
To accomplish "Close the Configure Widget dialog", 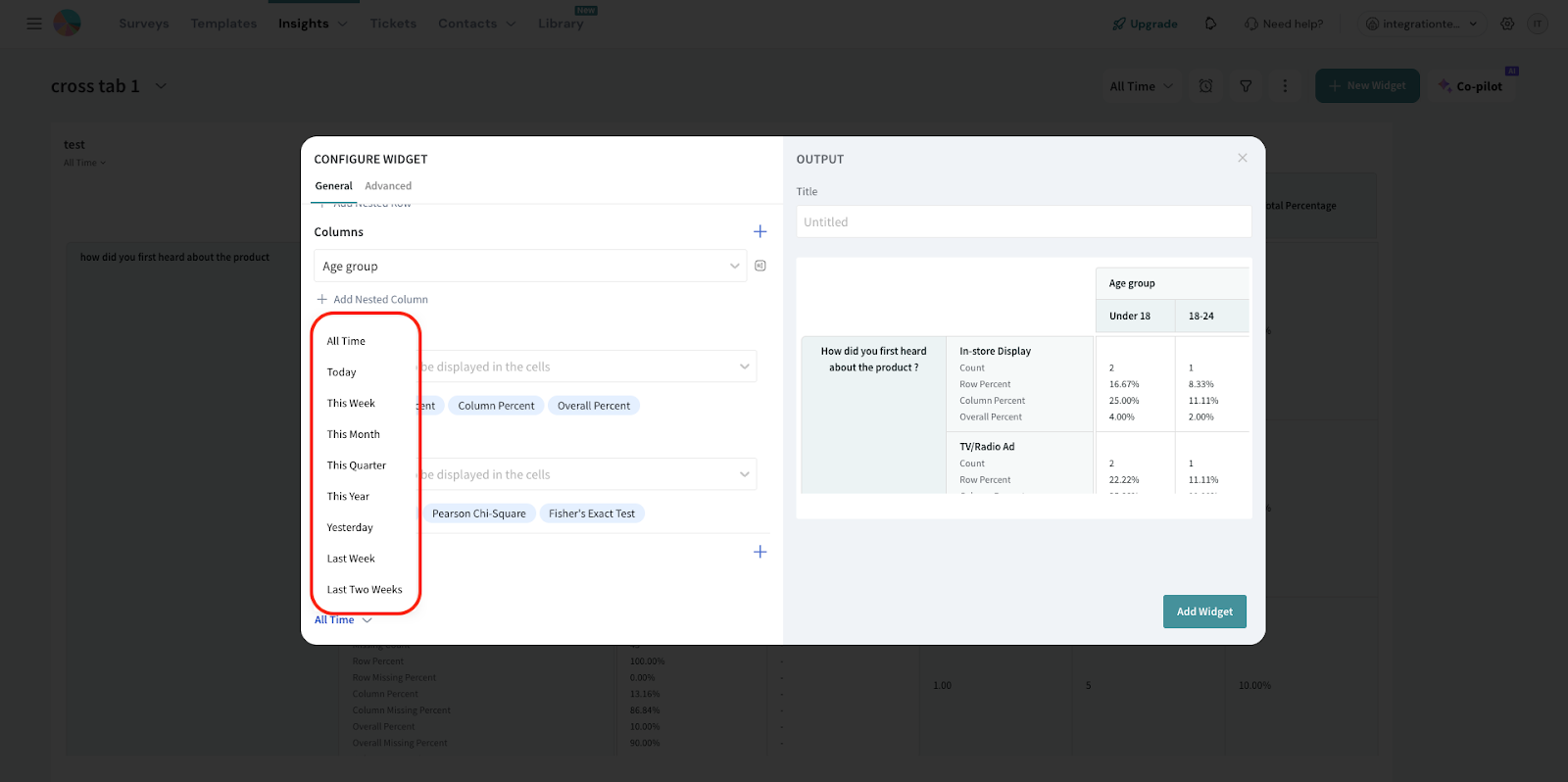I will 1242,158.
